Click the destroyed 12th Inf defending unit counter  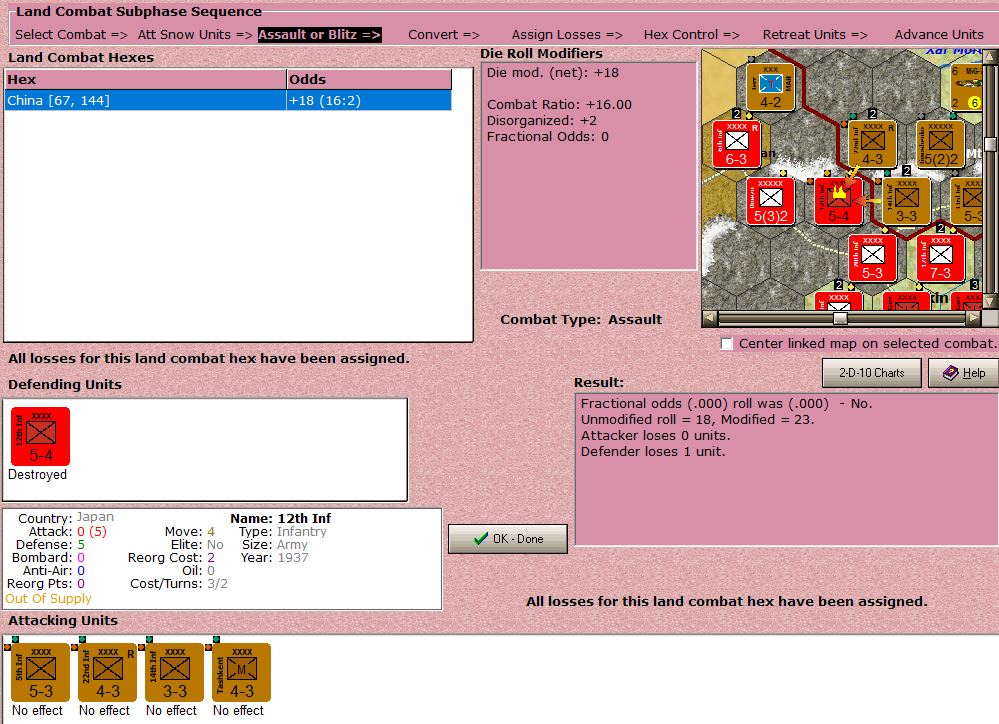click(x=40, y=437)
